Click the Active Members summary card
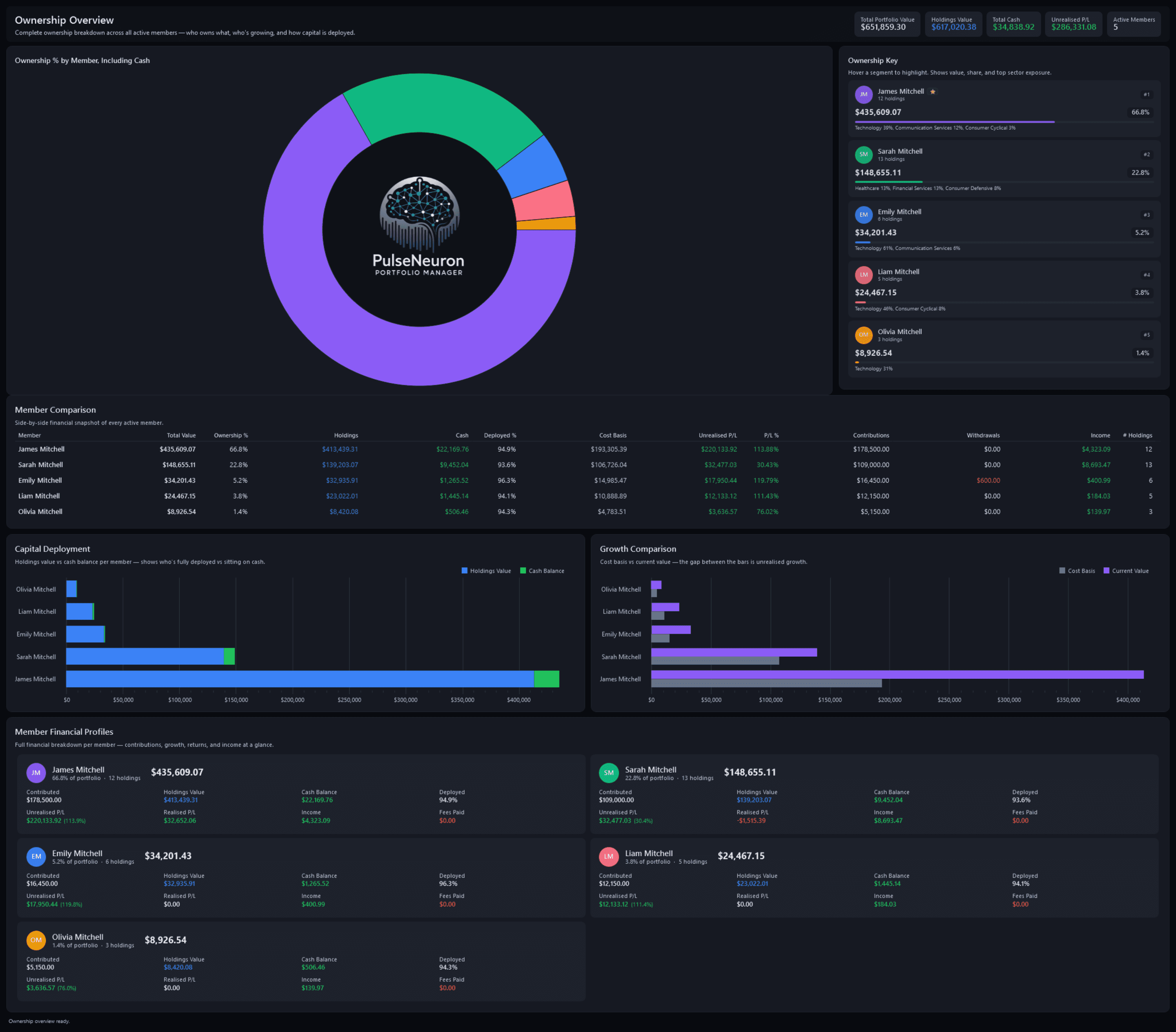This screenshot has width=1176, height=1032. (1133, 24)
